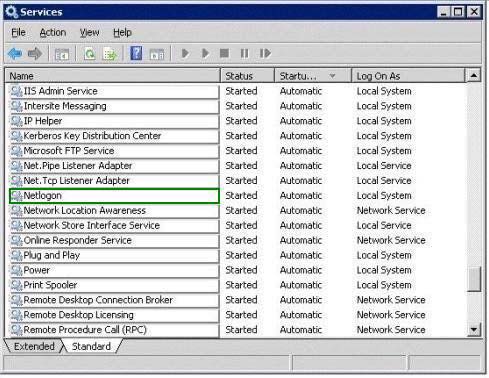The image size is (489, 378).
Task: Click Automatic startup type for Print Spooler
Action: pyautogui.click(x=301, y=285)
